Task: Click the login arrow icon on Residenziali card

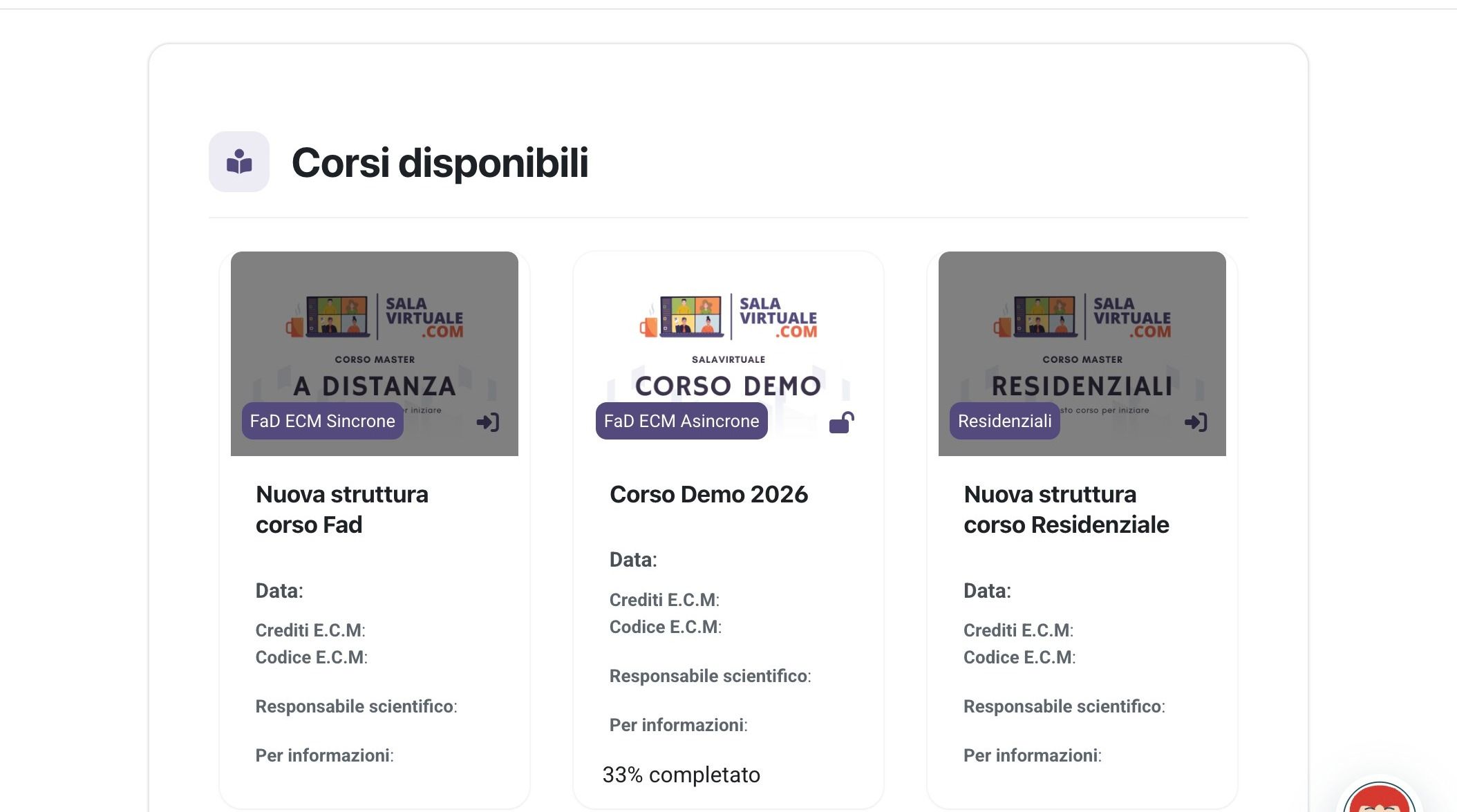Action: click(1196, 422)
